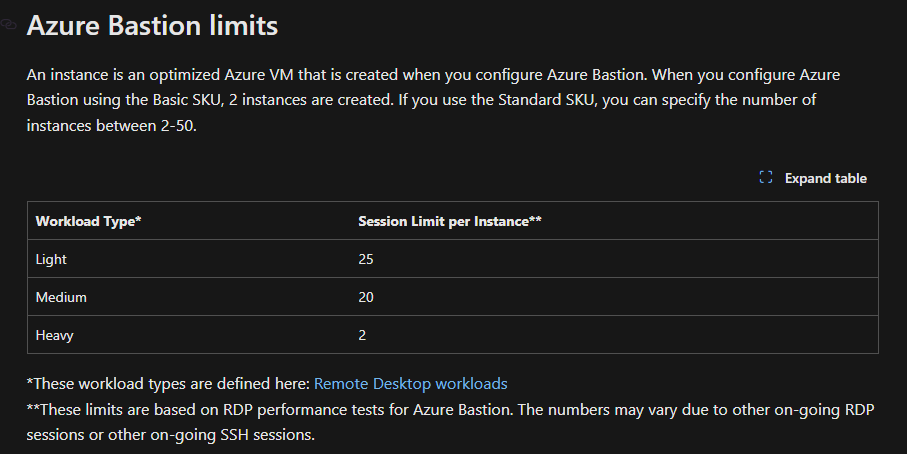This screenshot has height=454, width=907.
Task: Open the Expand table text button
Action: [825, 178]
